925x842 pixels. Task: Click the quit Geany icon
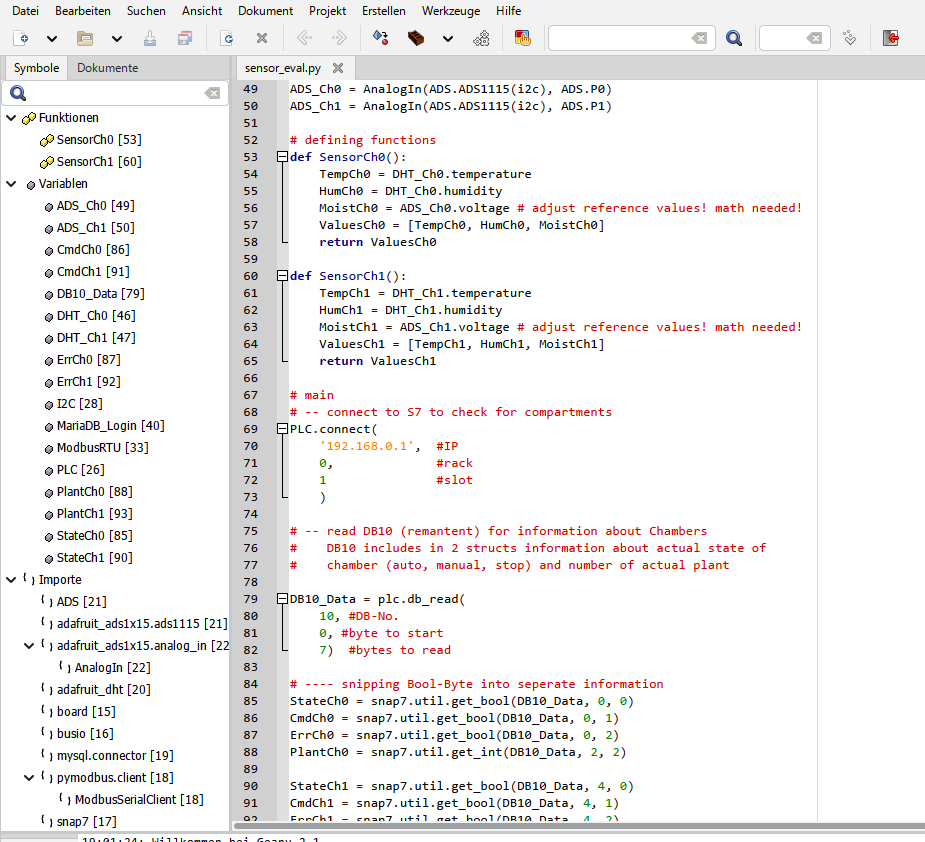point(891,39)
